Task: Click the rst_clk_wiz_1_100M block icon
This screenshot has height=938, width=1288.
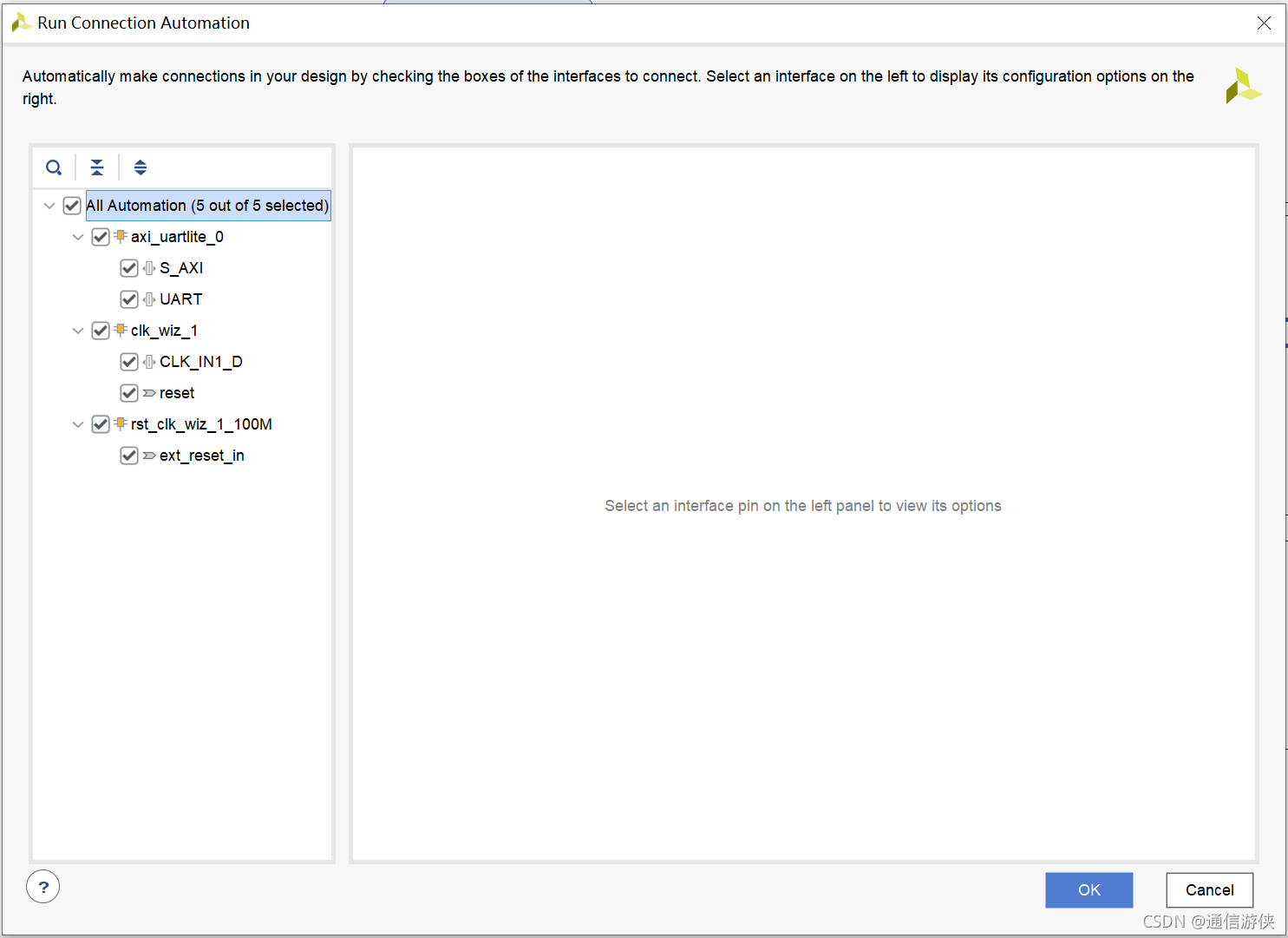Action: (121, 423)
